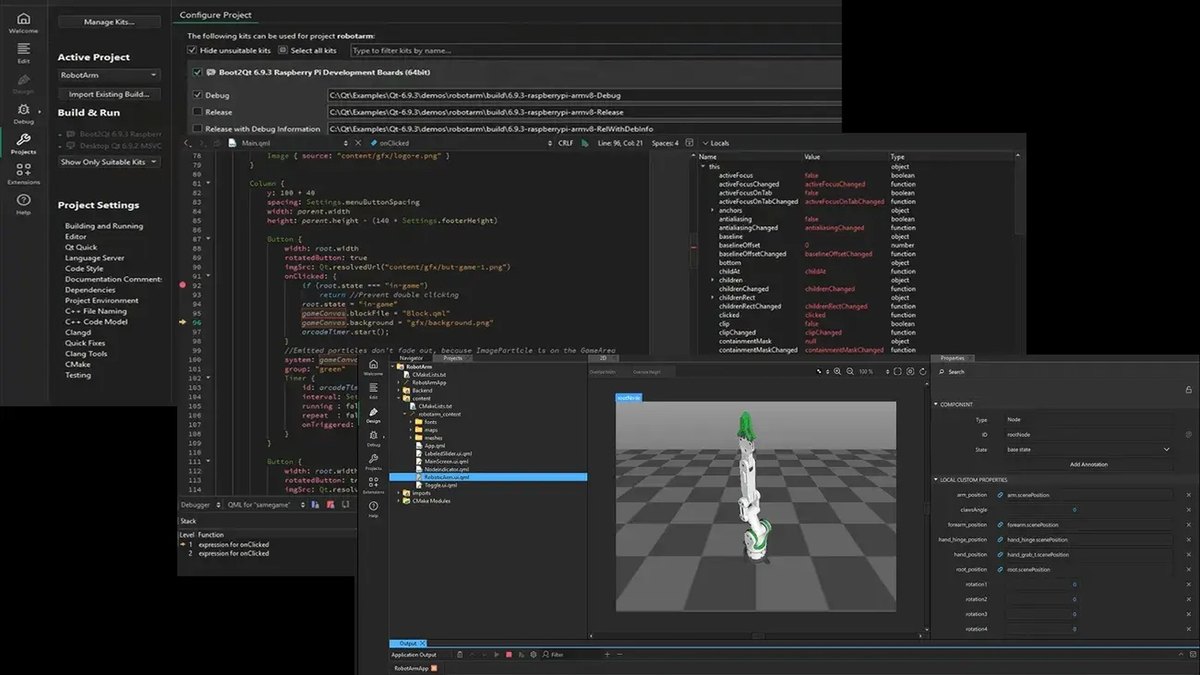Open Welcome mode in Projects window sidebar

(23, 23)
